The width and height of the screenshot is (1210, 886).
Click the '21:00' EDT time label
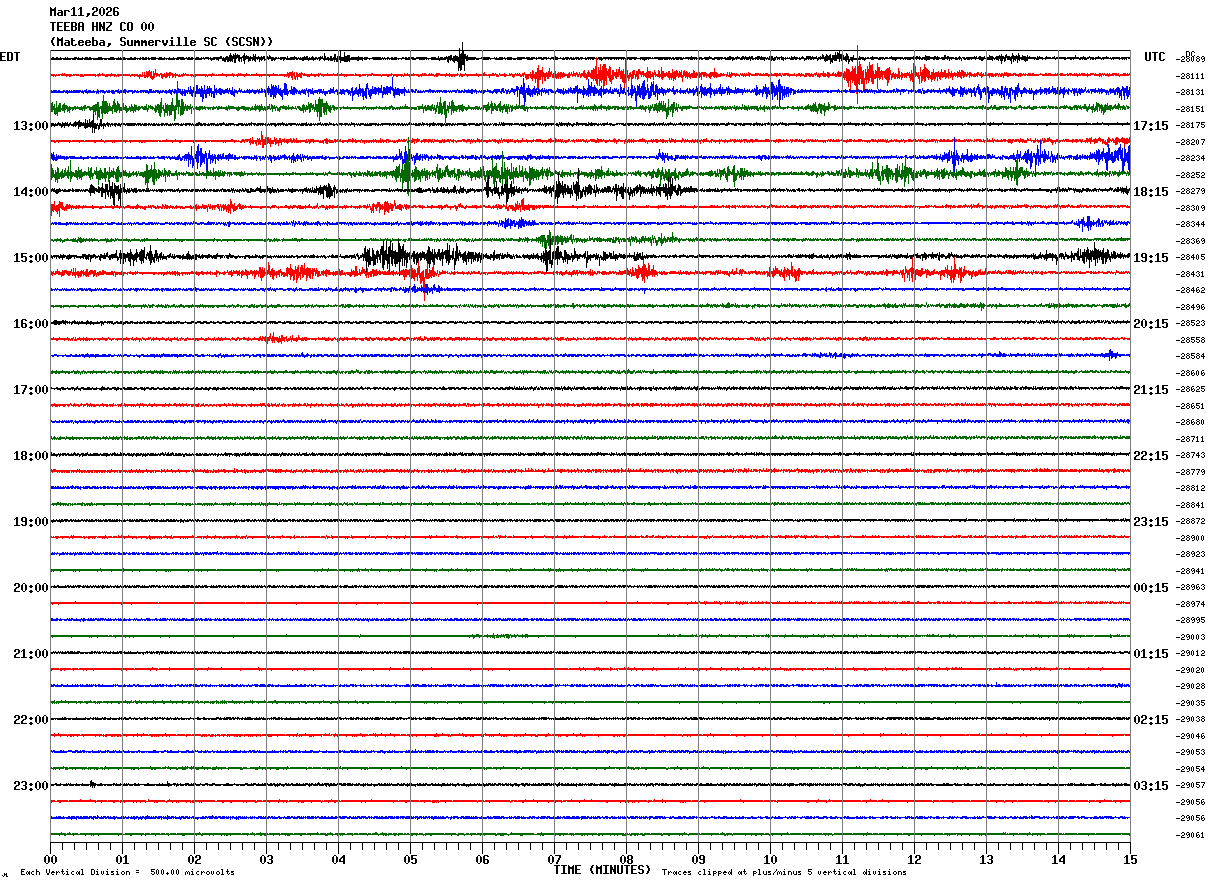coord(31,654)
